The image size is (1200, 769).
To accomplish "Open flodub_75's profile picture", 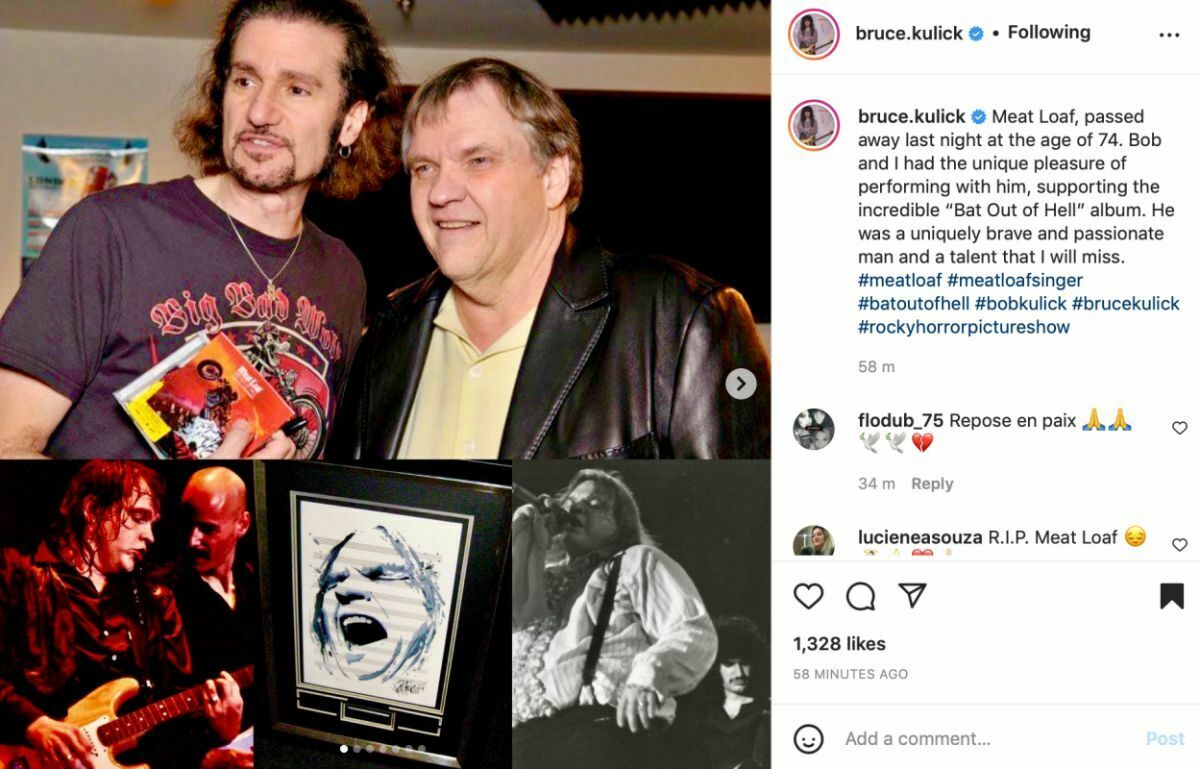I will (x=813, y=429).
